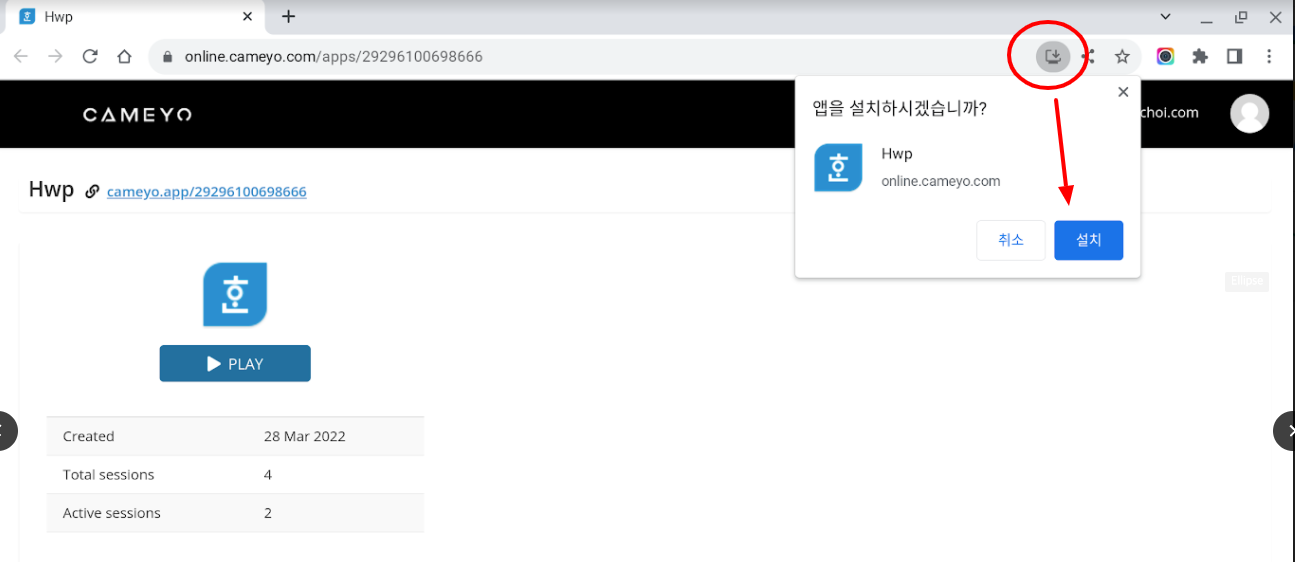The image size is (1295, 562).
Task: Click the previous slide arrow at left edge
Action: [x=6, y=431]
